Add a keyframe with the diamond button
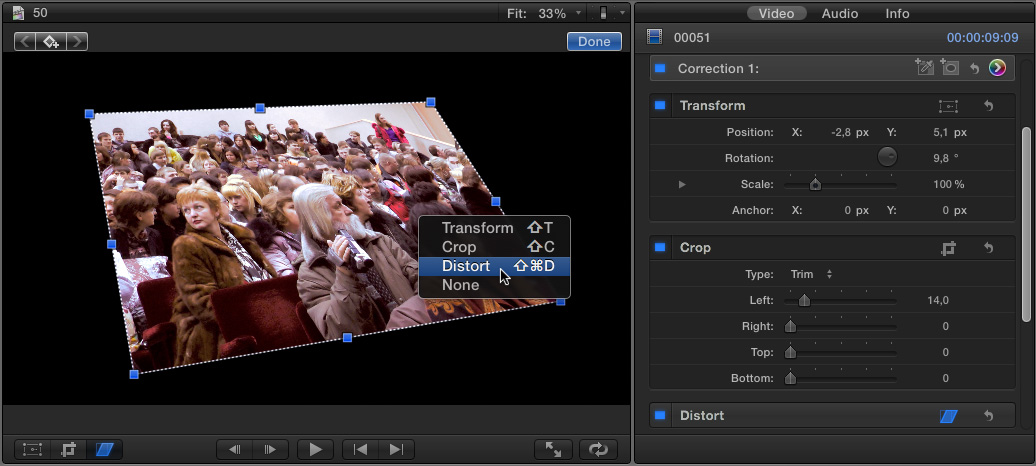 (x=50, y=42)
